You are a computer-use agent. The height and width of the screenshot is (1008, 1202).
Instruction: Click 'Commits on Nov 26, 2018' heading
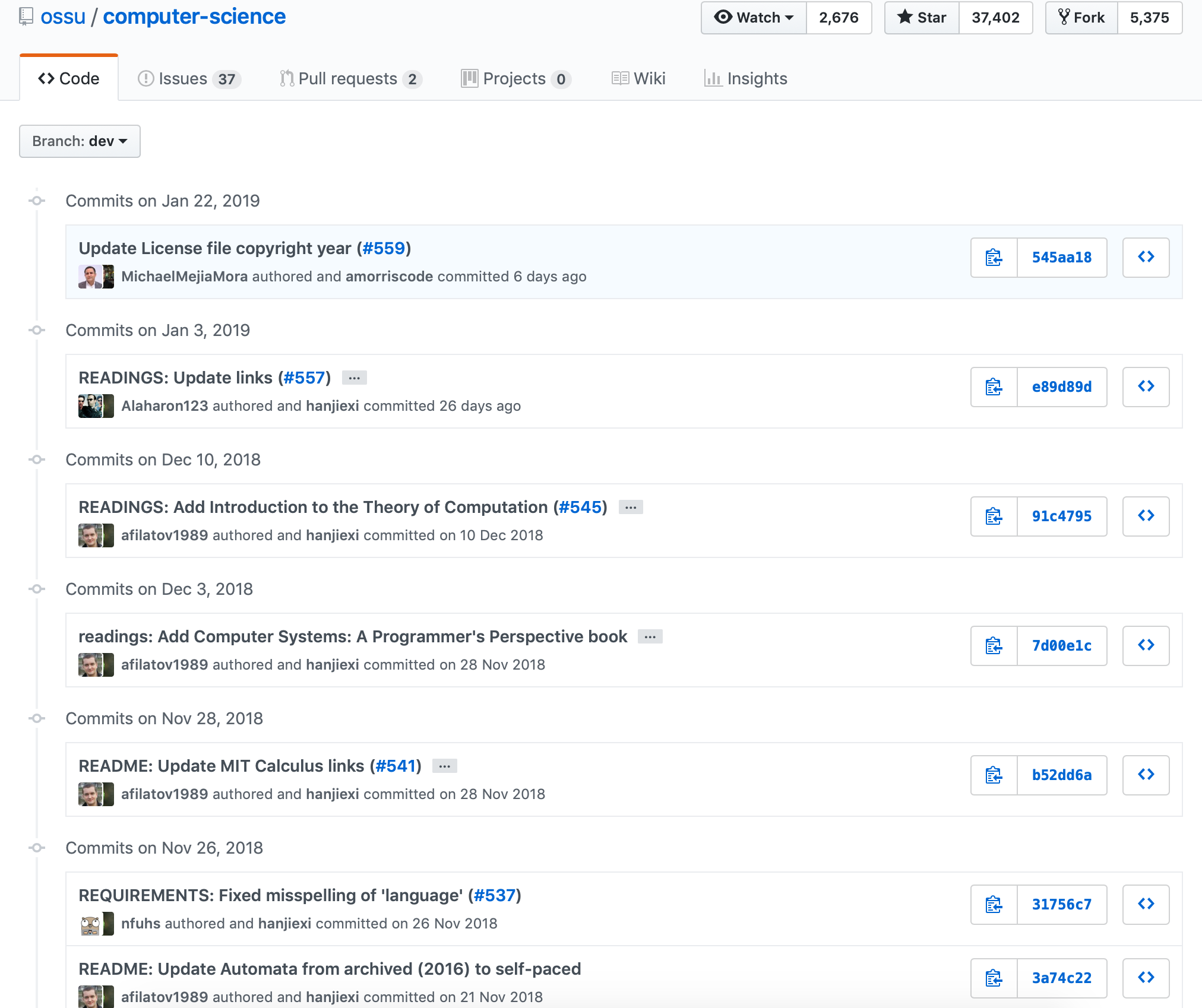165,848
